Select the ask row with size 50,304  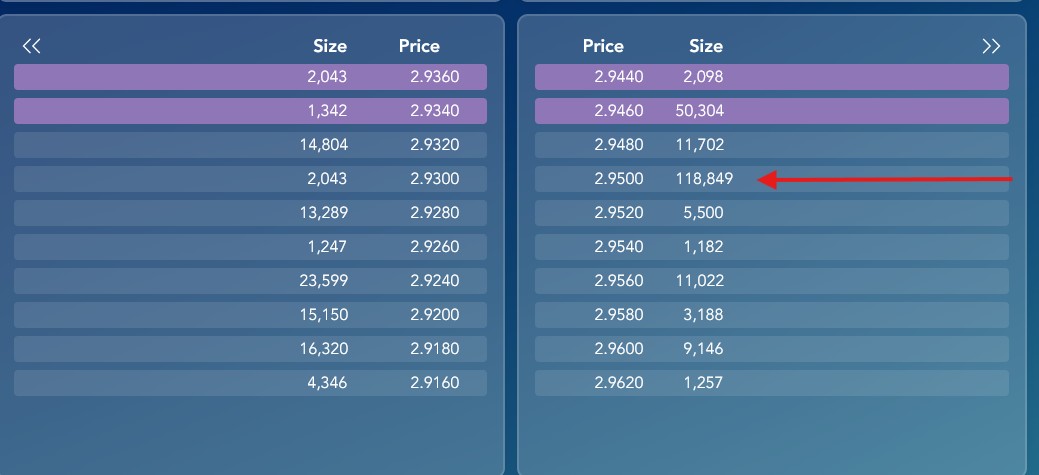pyautogui.click(x=772, y=111)
